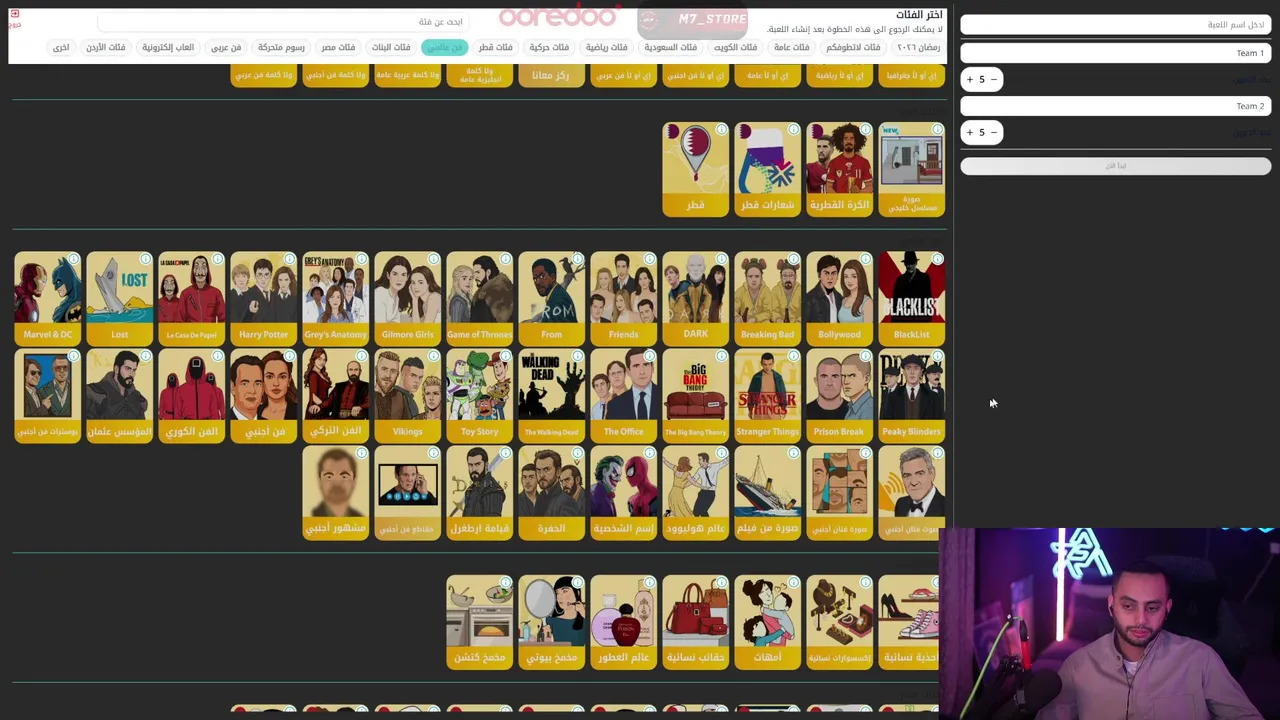
Task: Show info for the شعارات قطر card
Action: click(793, 129)
